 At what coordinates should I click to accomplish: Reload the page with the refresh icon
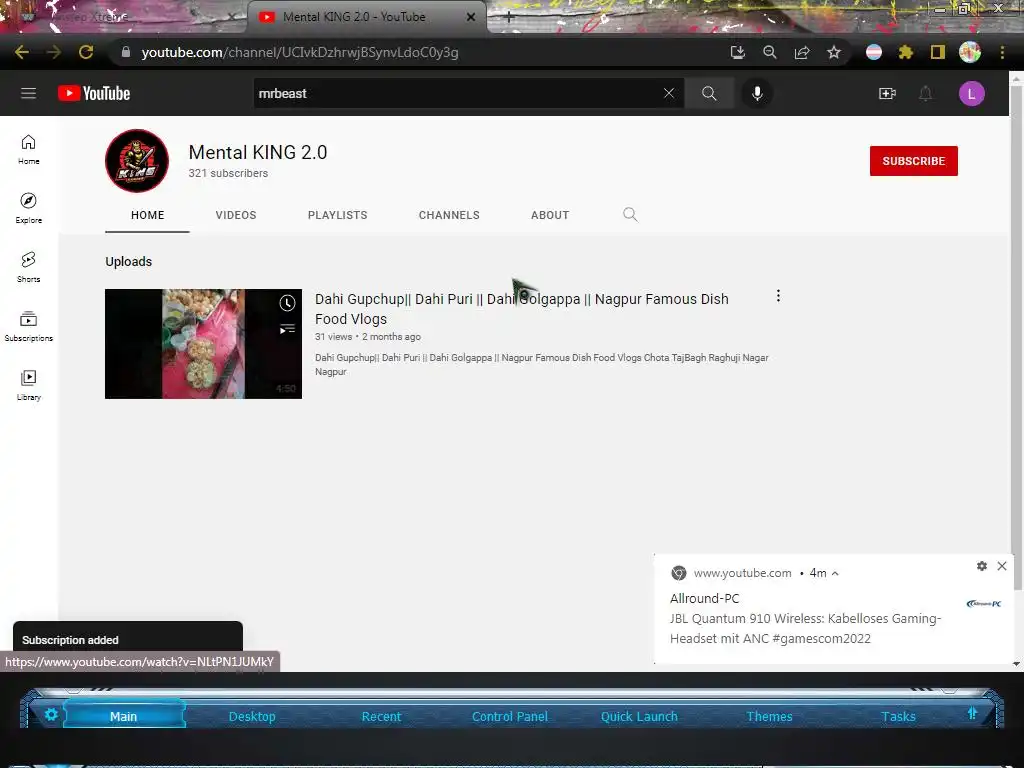(x=86, y=52)
